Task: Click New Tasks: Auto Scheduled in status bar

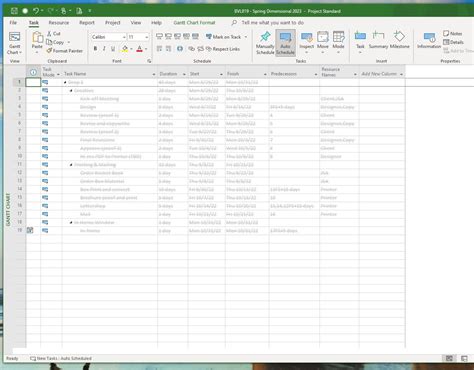Action: point(61,358)
